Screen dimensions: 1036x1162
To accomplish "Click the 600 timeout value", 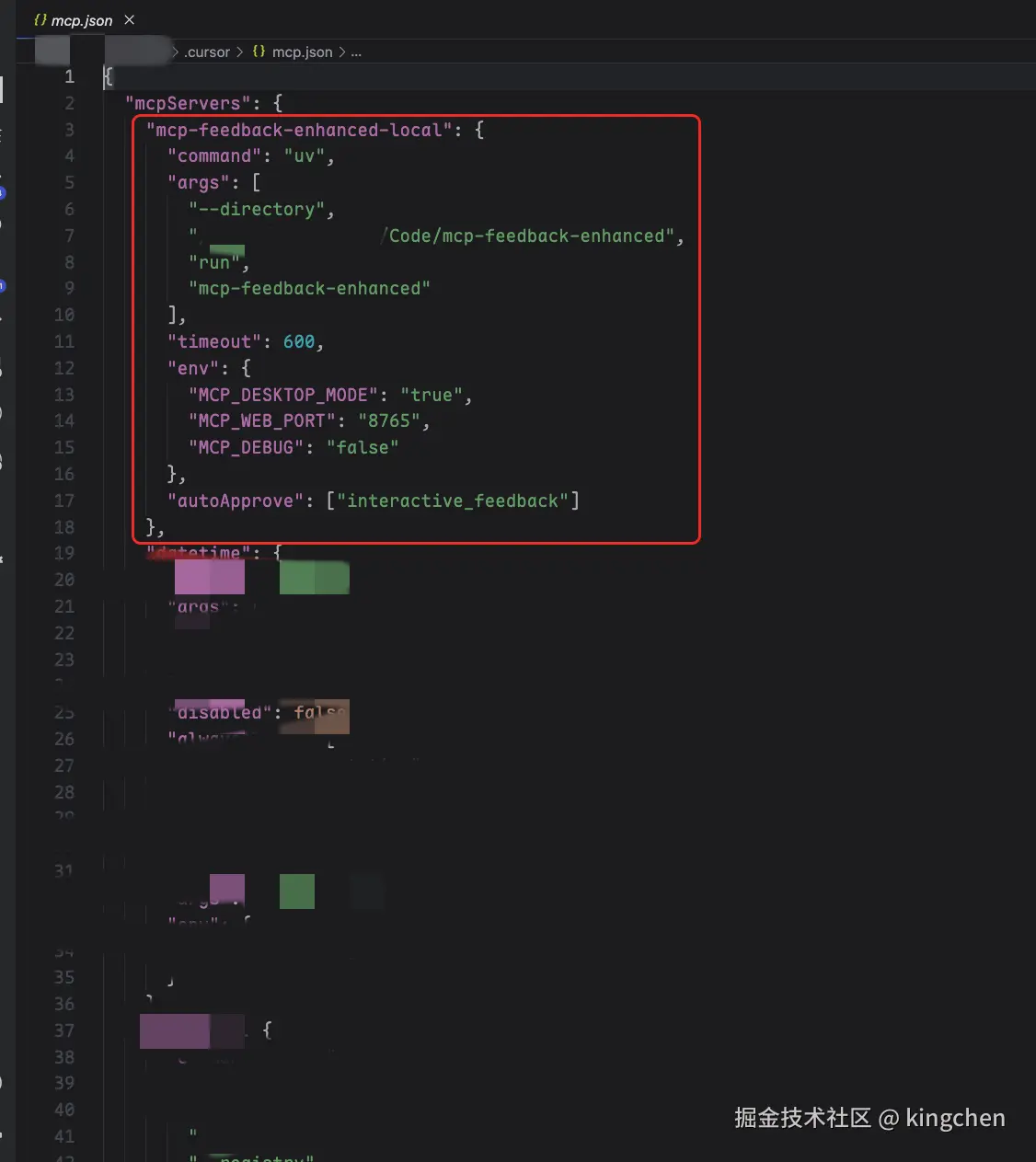I will pyautogui.click(x=299, y=342).
